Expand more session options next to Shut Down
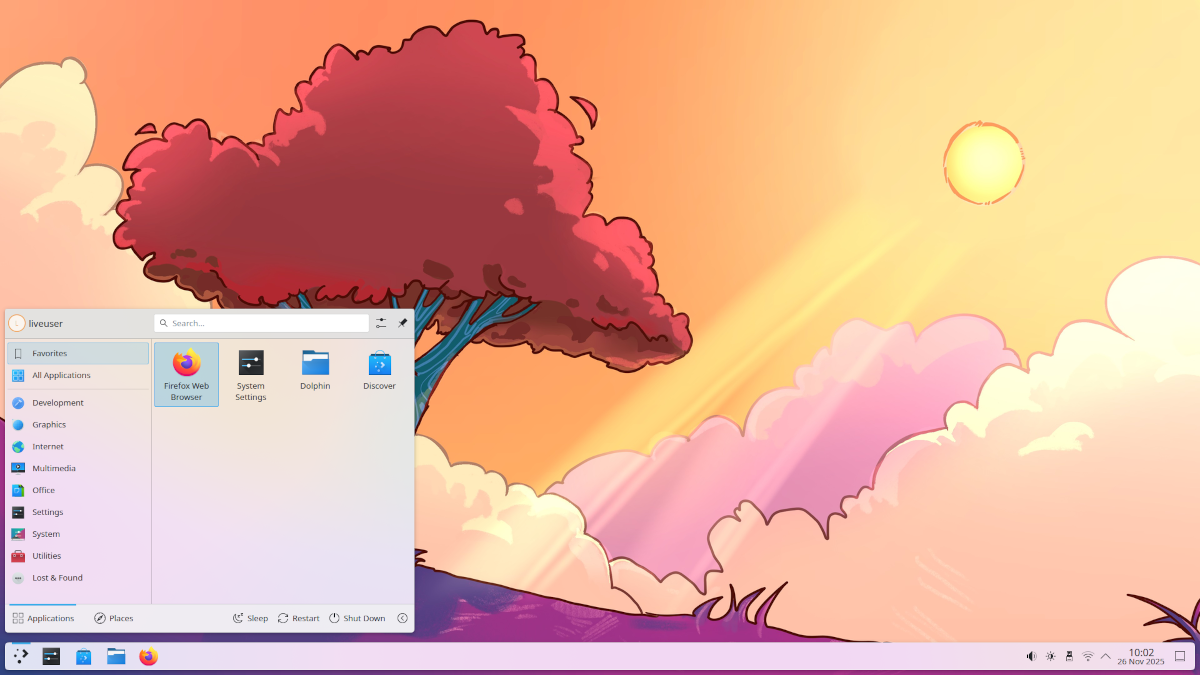 tap(402, 618)
